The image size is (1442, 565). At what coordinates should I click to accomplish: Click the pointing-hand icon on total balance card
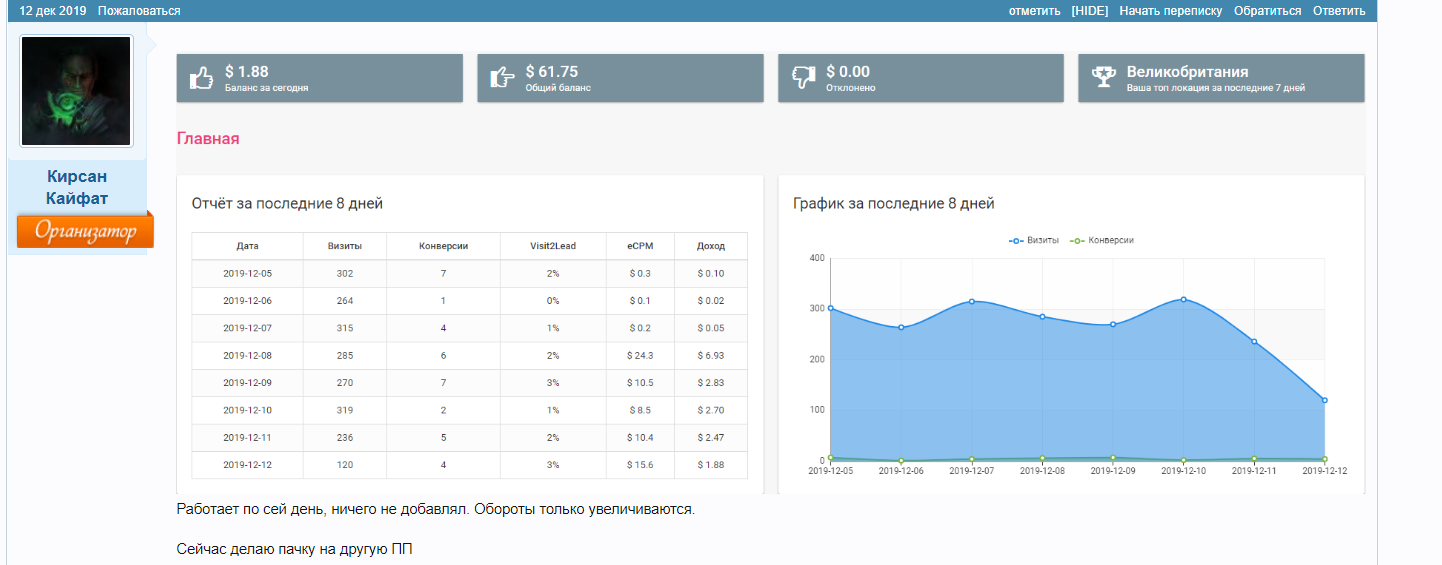point(502,78)
